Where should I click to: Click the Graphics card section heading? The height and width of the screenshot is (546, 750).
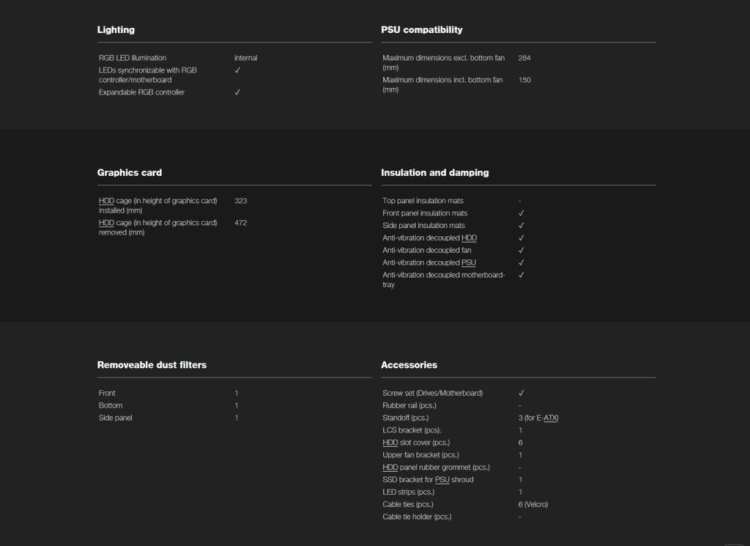tap(129, 172)
